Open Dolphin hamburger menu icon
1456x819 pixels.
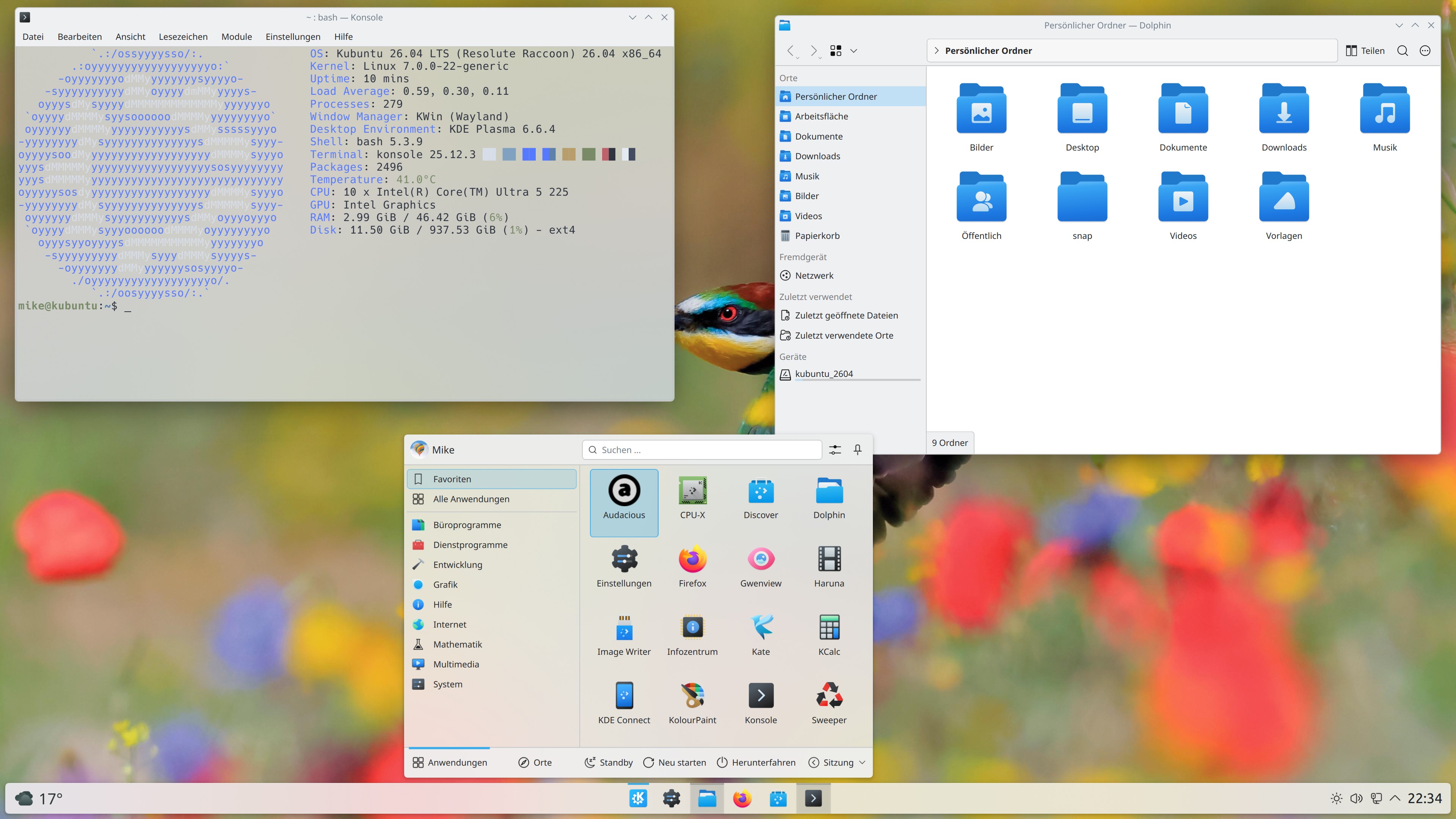click(x=1425, y=51)
